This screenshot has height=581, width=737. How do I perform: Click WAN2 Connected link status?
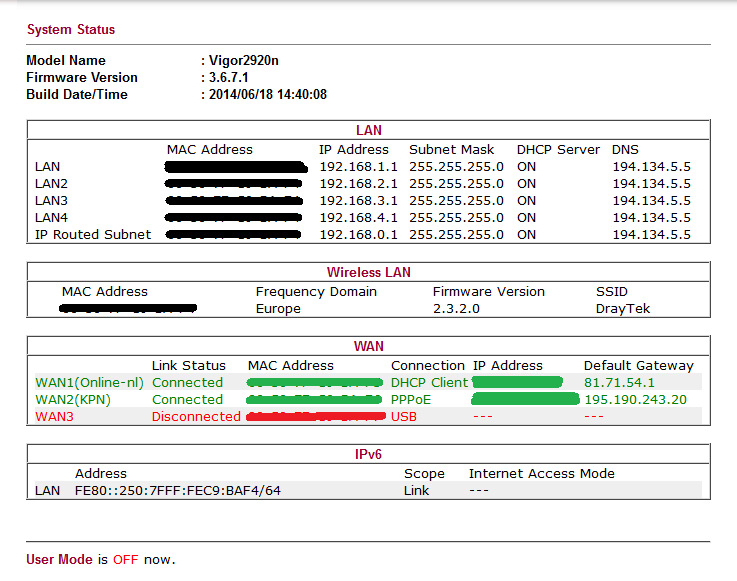187,400
